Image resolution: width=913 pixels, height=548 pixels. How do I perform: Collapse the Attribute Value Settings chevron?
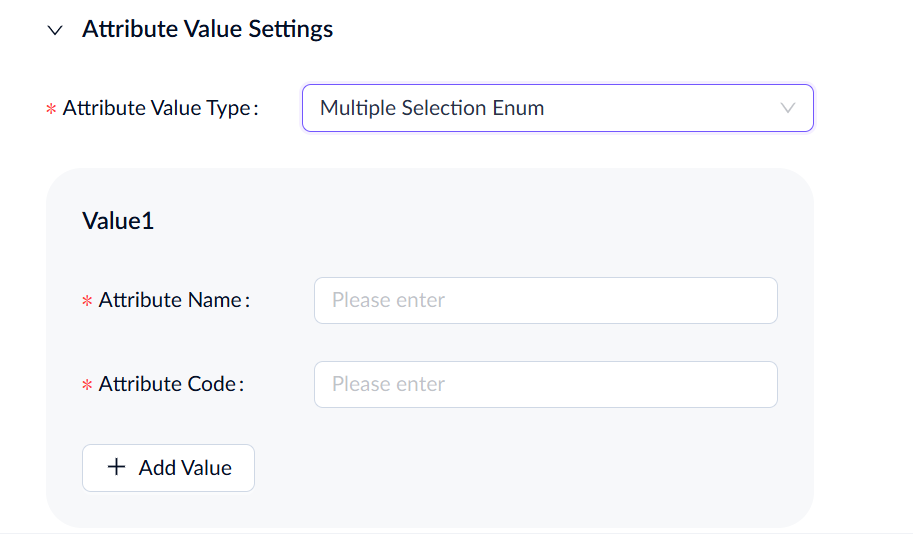pos(55,30)
